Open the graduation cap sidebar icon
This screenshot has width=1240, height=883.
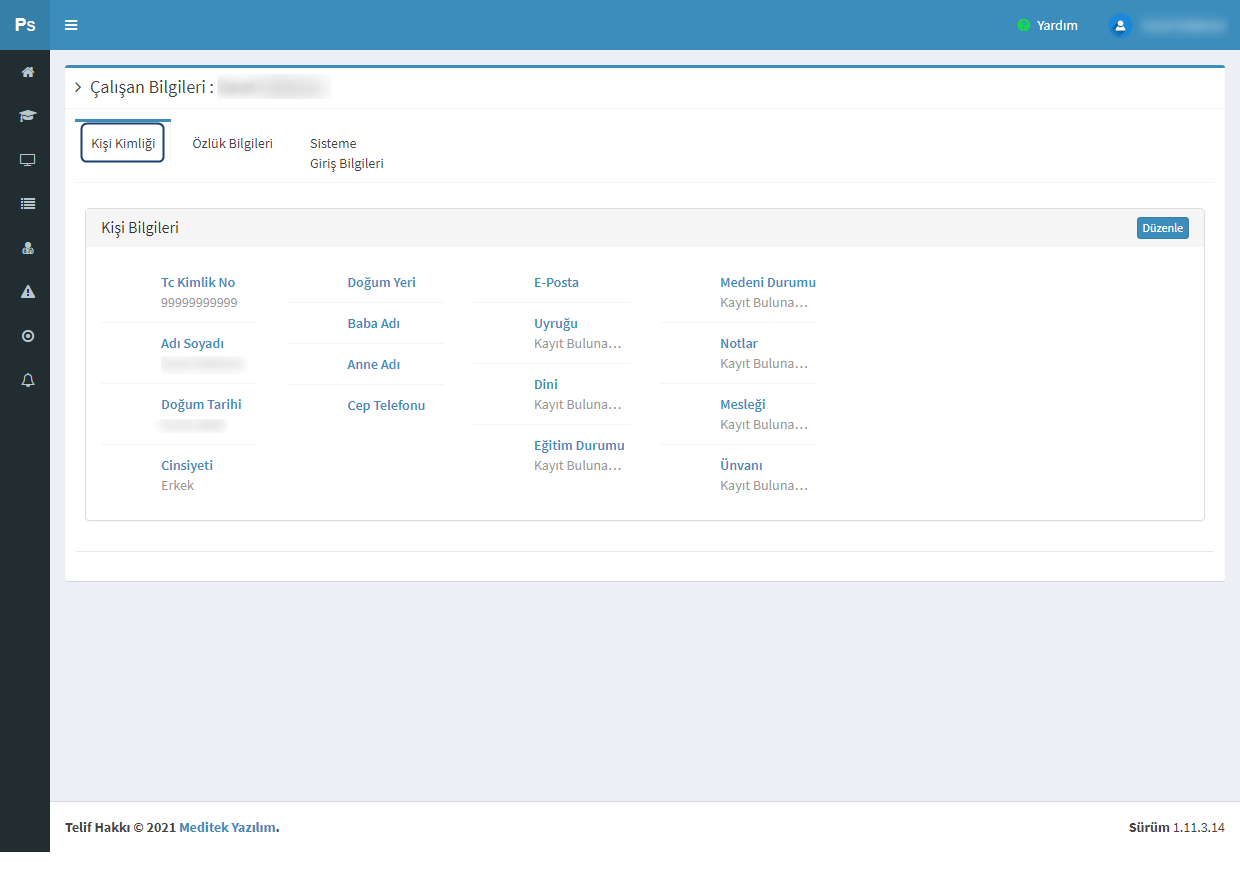(28, 116)
